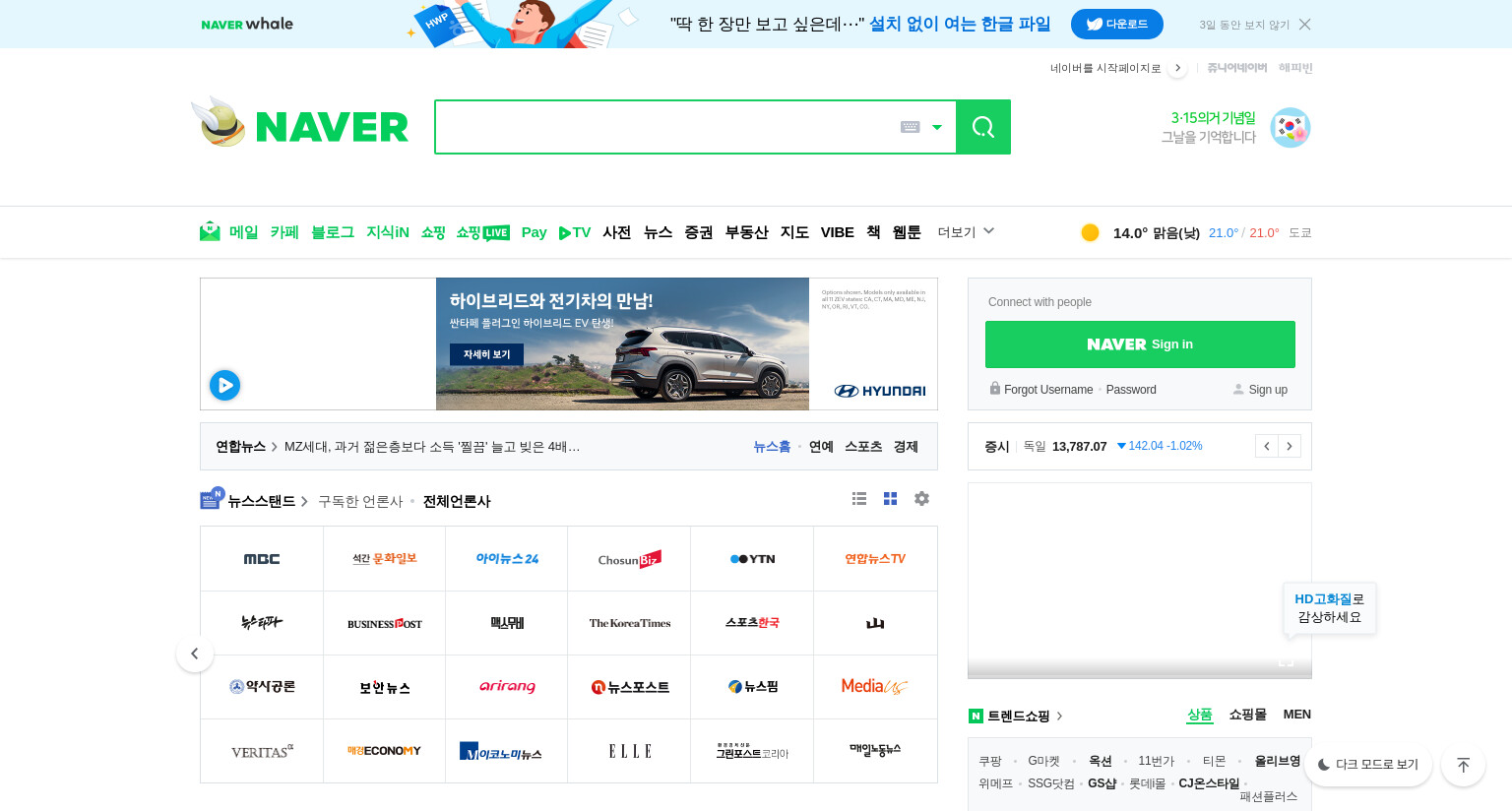Viewport: 1512px width, 811px height.
Task: Expand the search autocomplete dropdown arrow
Action: point(937,127)
